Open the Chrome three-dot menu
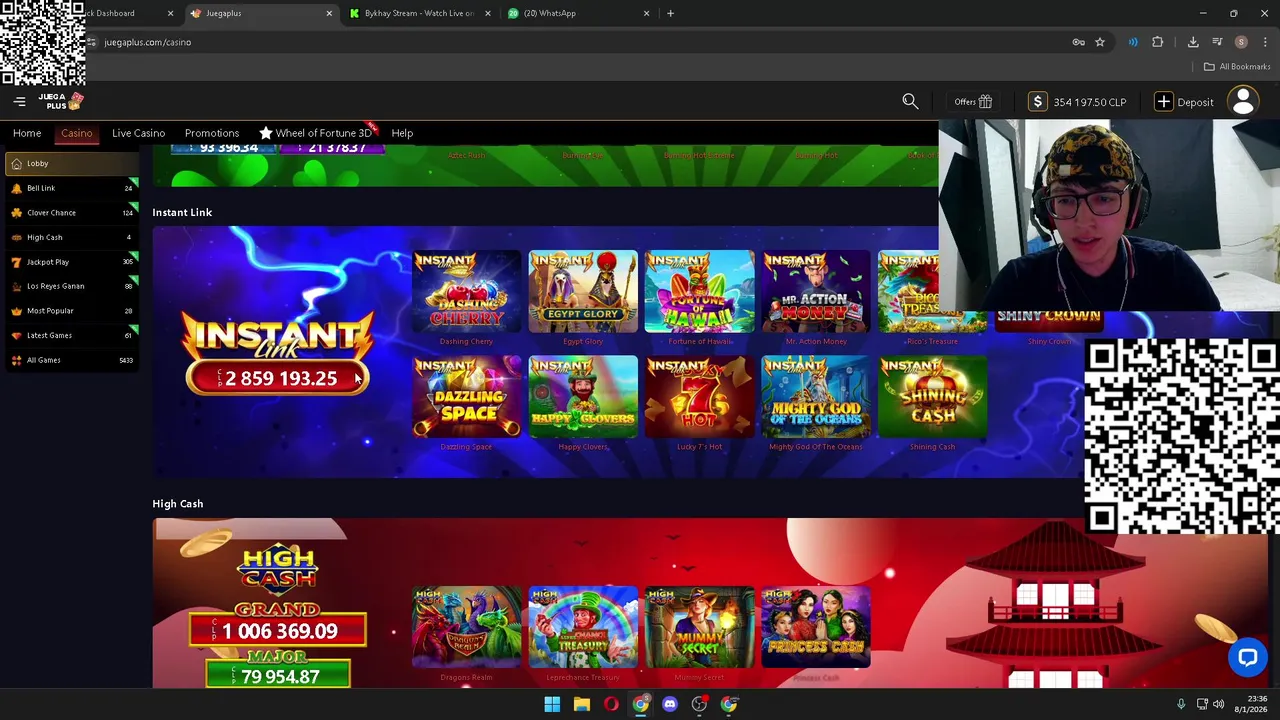Image resolution: width=1280 pixels, height=720 pixels. click(x=1265, y=42)
